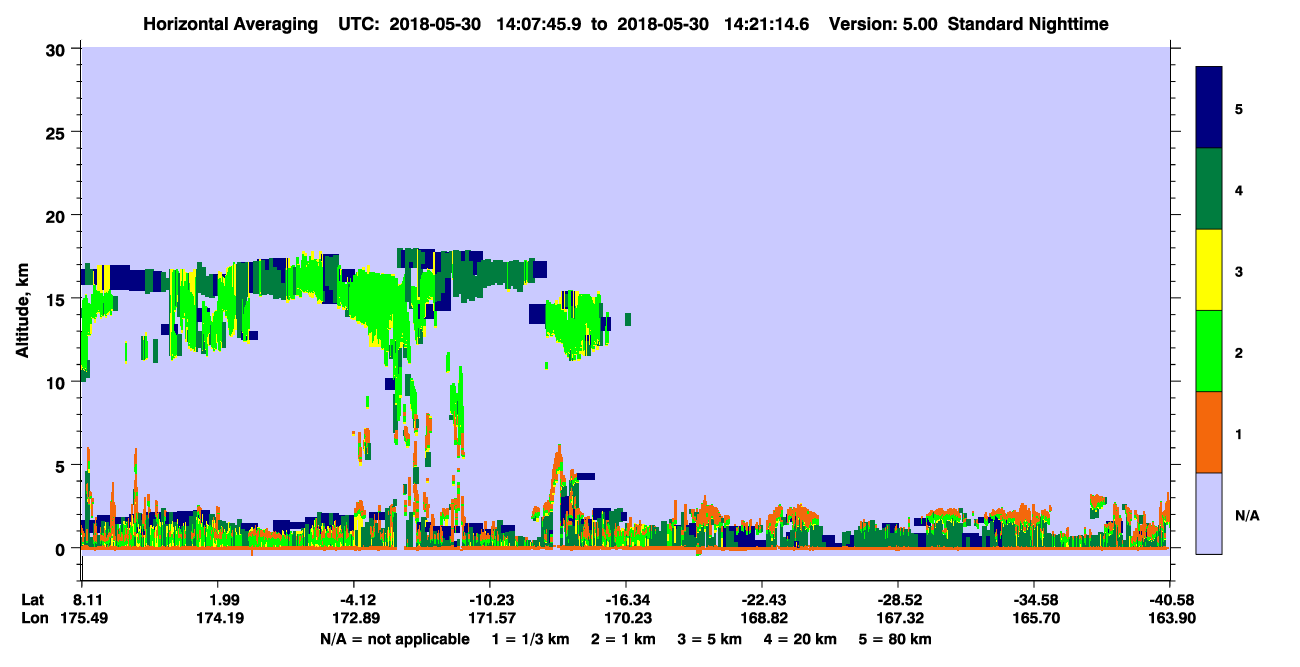Click the latitude value 1.99
The width and height of the screenshot is (1300, 667).
point(218,600)
